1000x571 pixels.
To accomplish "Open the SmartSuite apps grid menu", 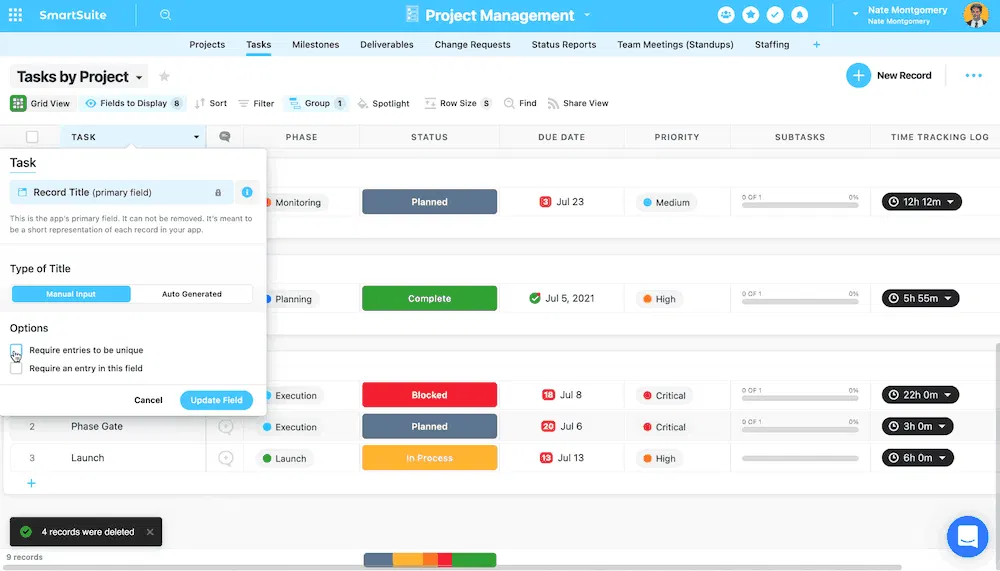I will tap(15, 15).
